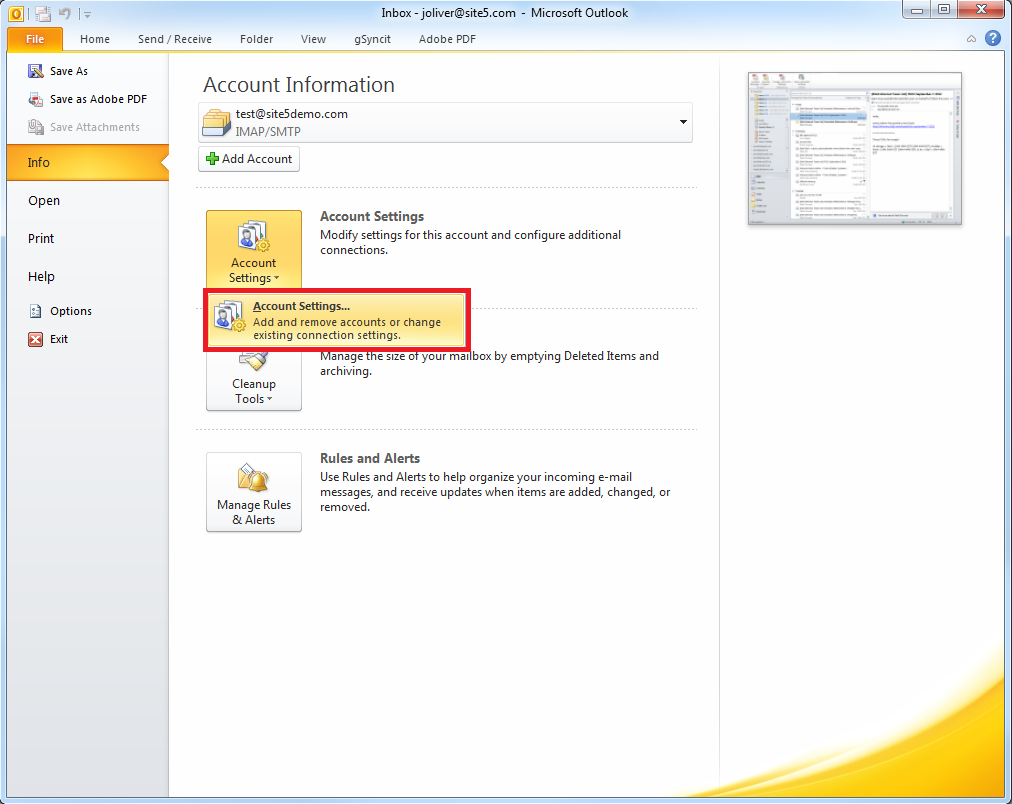Screen dimensions: 1012x804
Task: Open the View ribbon tab
Action: coord(313,39)
